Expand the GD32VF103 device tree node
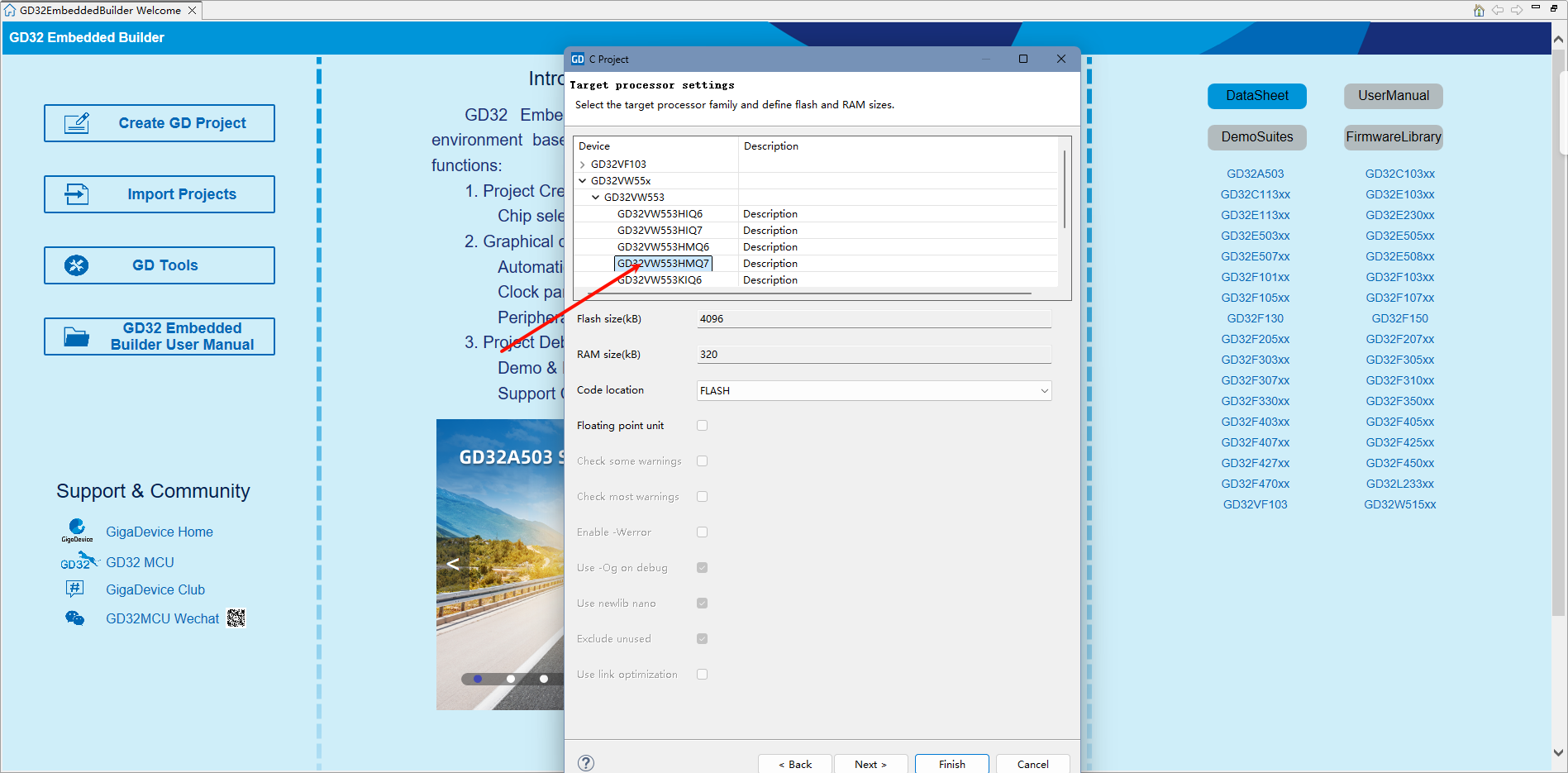 pyautogui.click(x=583, y=165)
